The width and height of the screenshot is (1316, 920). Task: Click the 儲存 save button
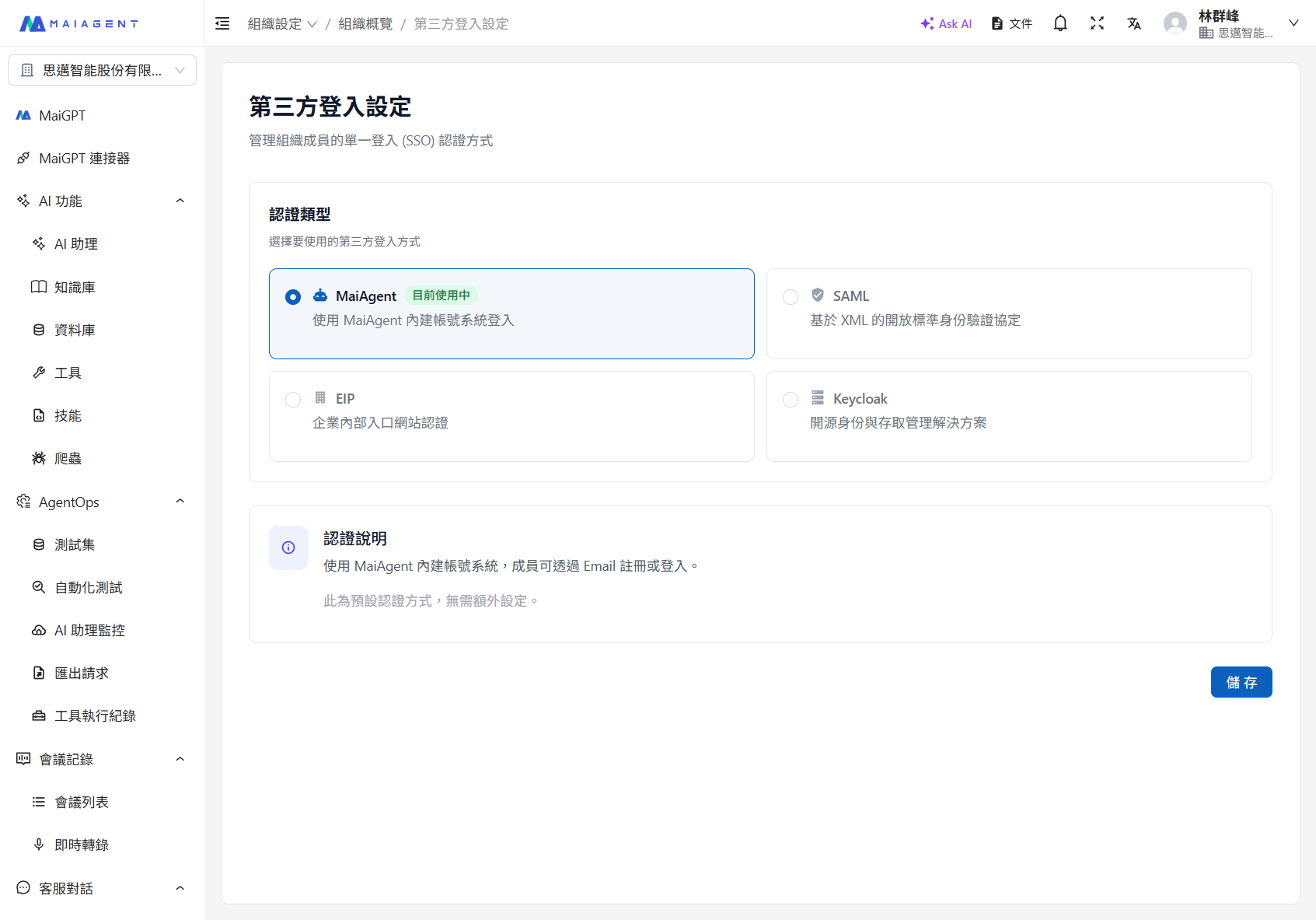(1241, 682)
